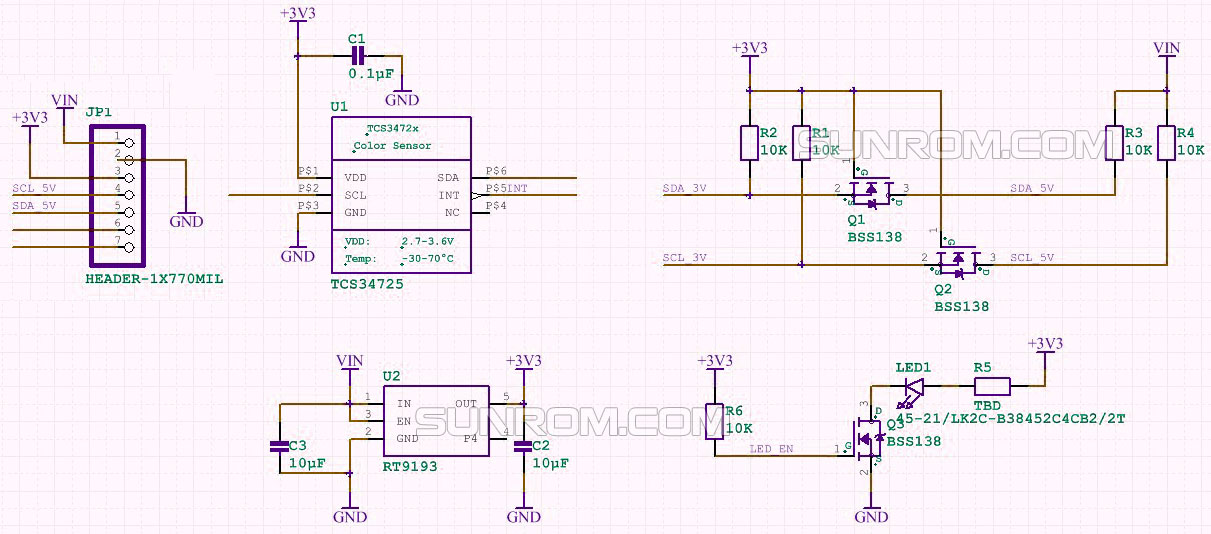The image size is (1211, 534).
Task: Click the Q3 BSS138 transistor symbol
Action: pos(868,442)
